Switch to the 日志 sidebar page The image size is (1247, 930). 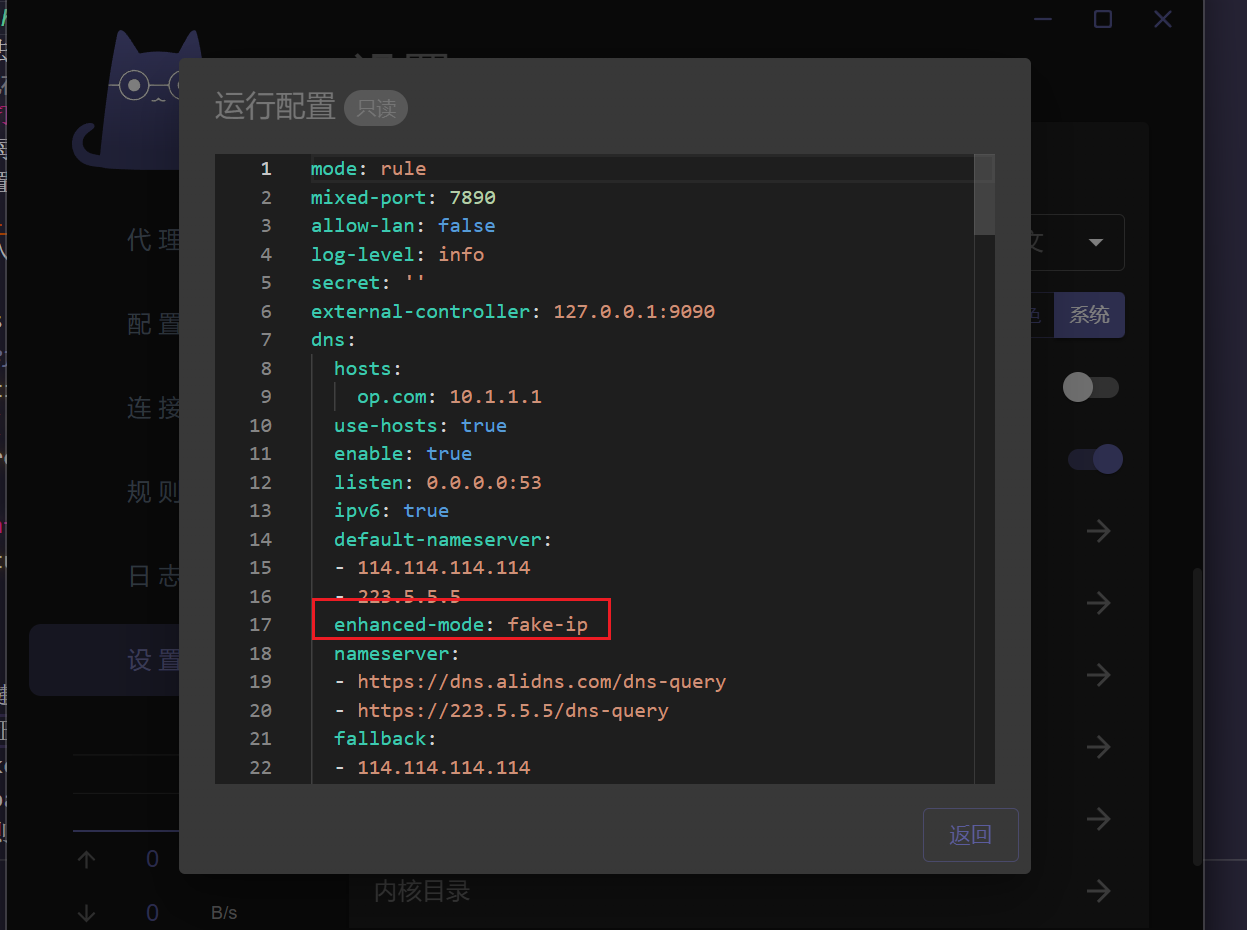(154, 576)
